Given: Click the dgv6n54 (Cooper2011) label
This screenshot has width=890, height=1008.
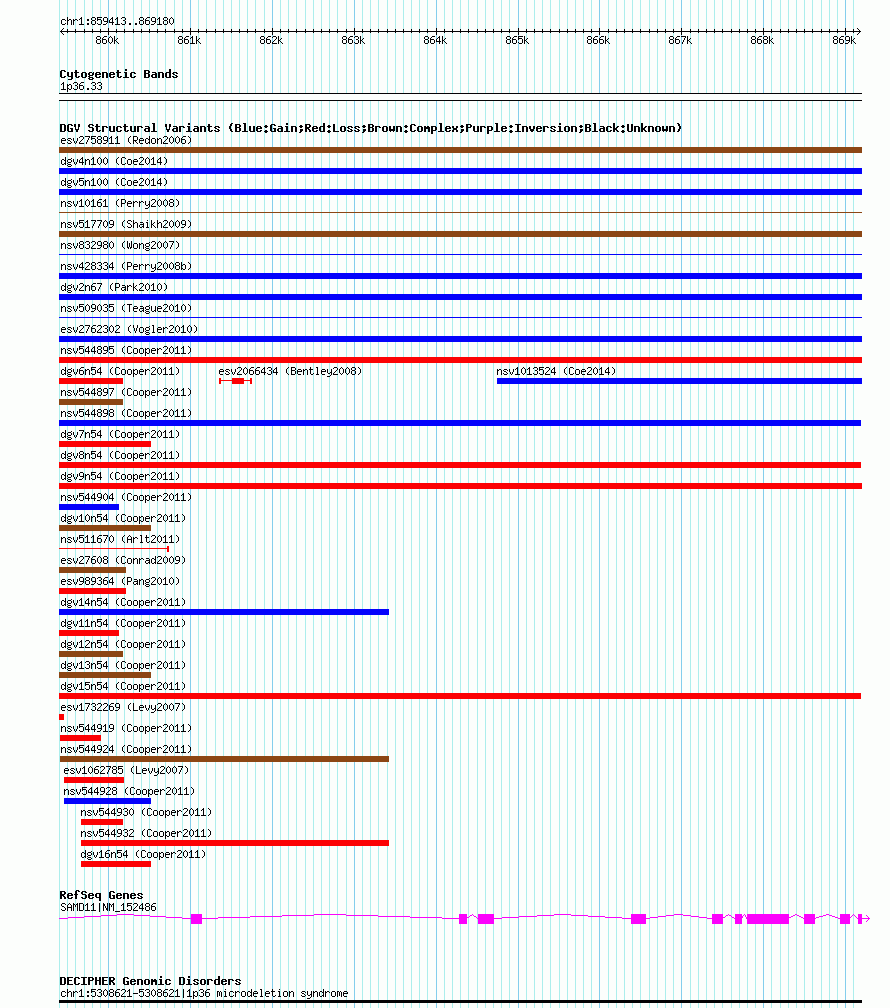Looking at the screenshot, I should [x=120, y=372].
